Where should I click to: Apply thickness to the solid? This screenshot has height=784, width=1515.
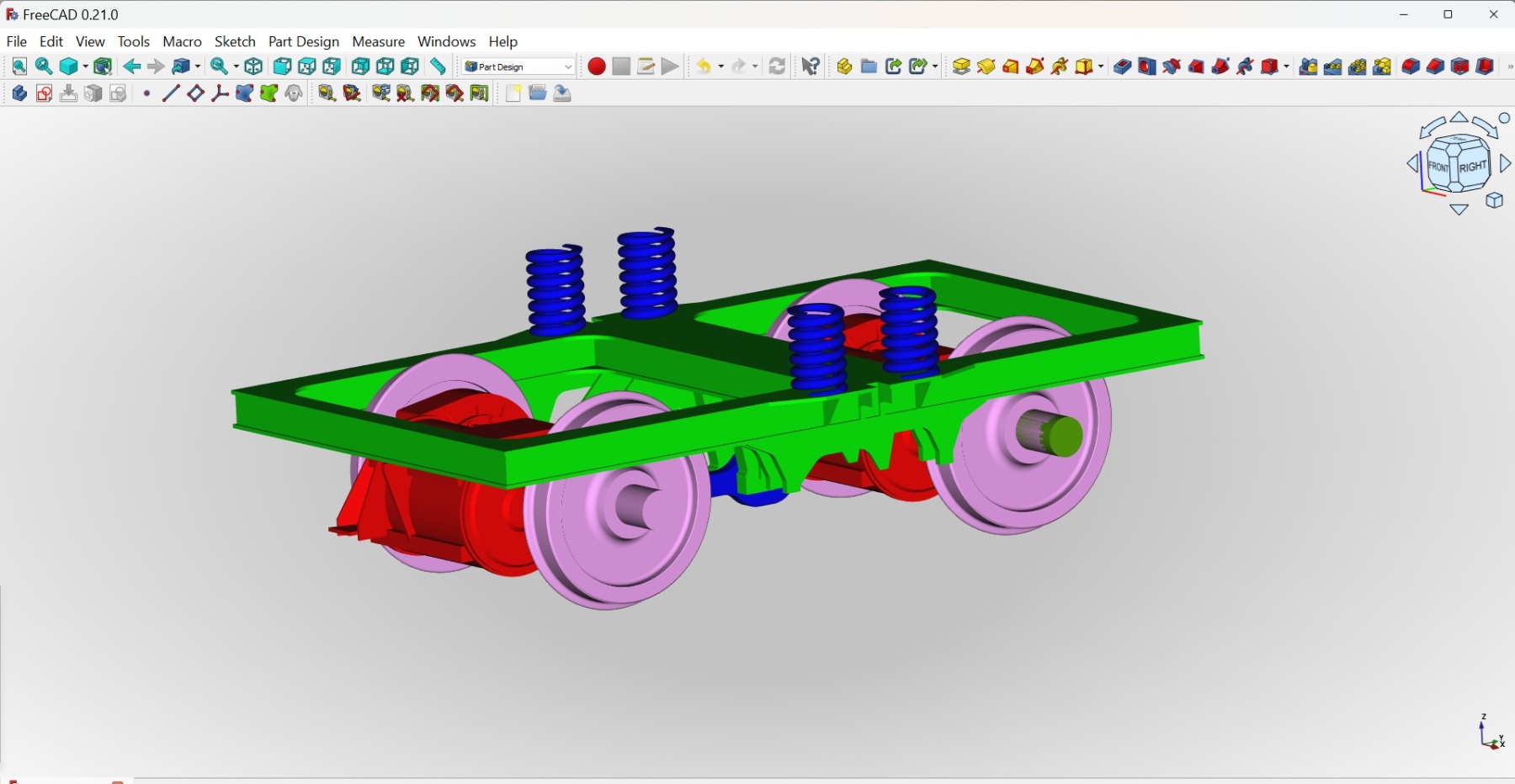click(x=1486, y=66)
